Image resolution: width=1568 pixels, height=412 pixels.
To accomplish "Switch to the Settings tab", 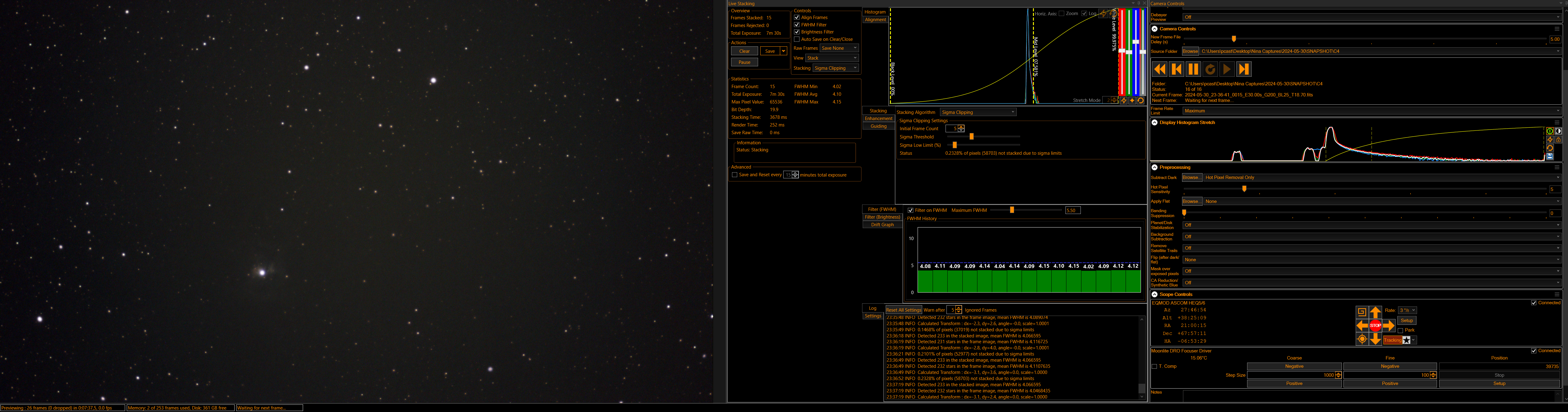I will coord(873,316).
